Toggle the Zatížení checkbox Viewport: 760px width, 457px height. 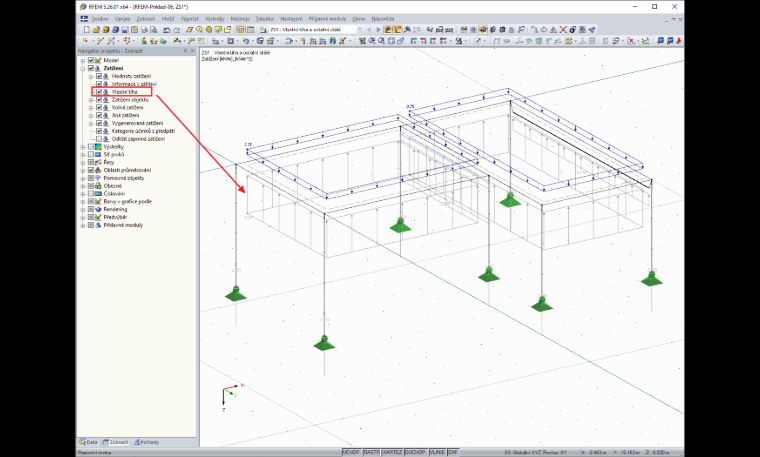coord(91,68)
